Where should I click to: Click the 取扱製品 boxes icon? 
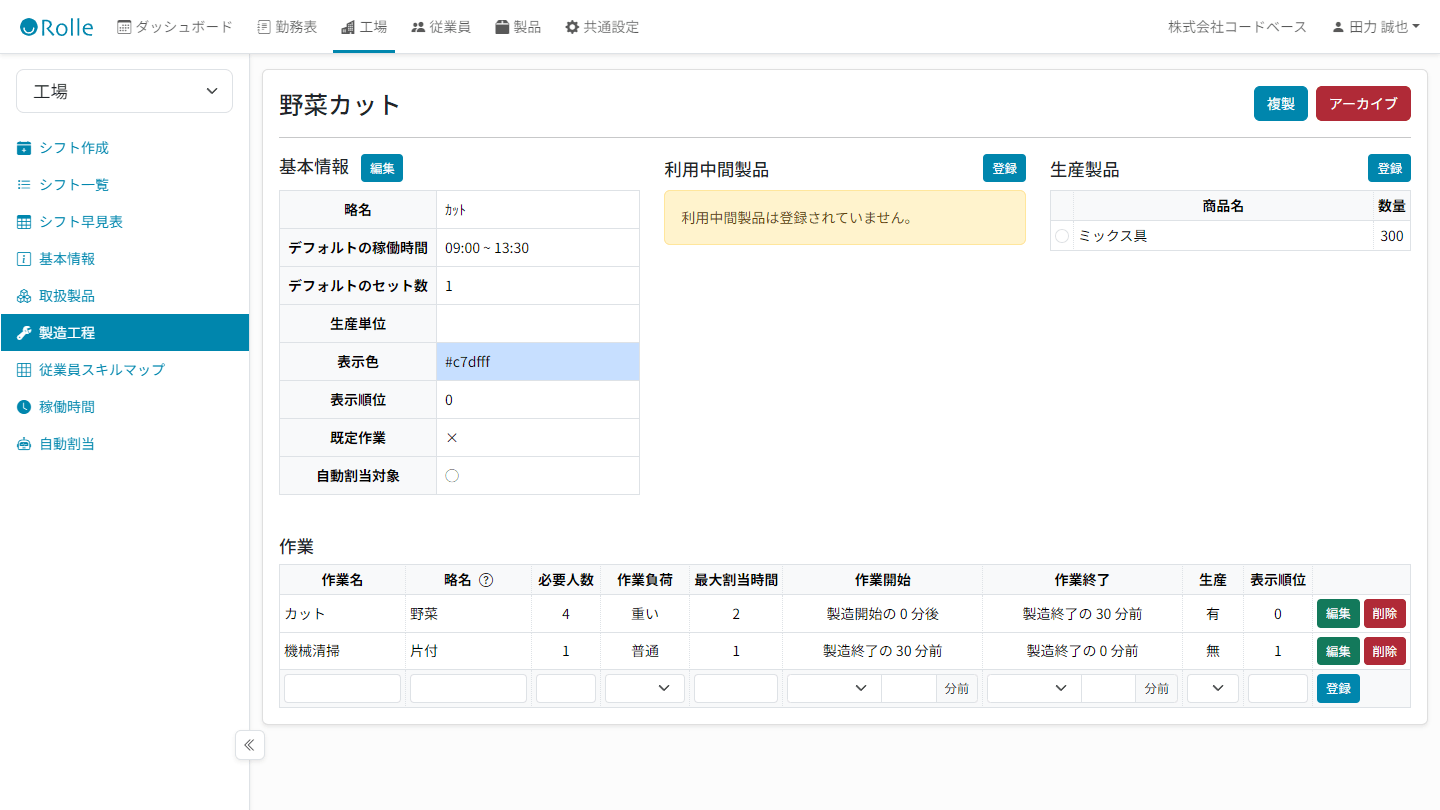pos(24,296)
